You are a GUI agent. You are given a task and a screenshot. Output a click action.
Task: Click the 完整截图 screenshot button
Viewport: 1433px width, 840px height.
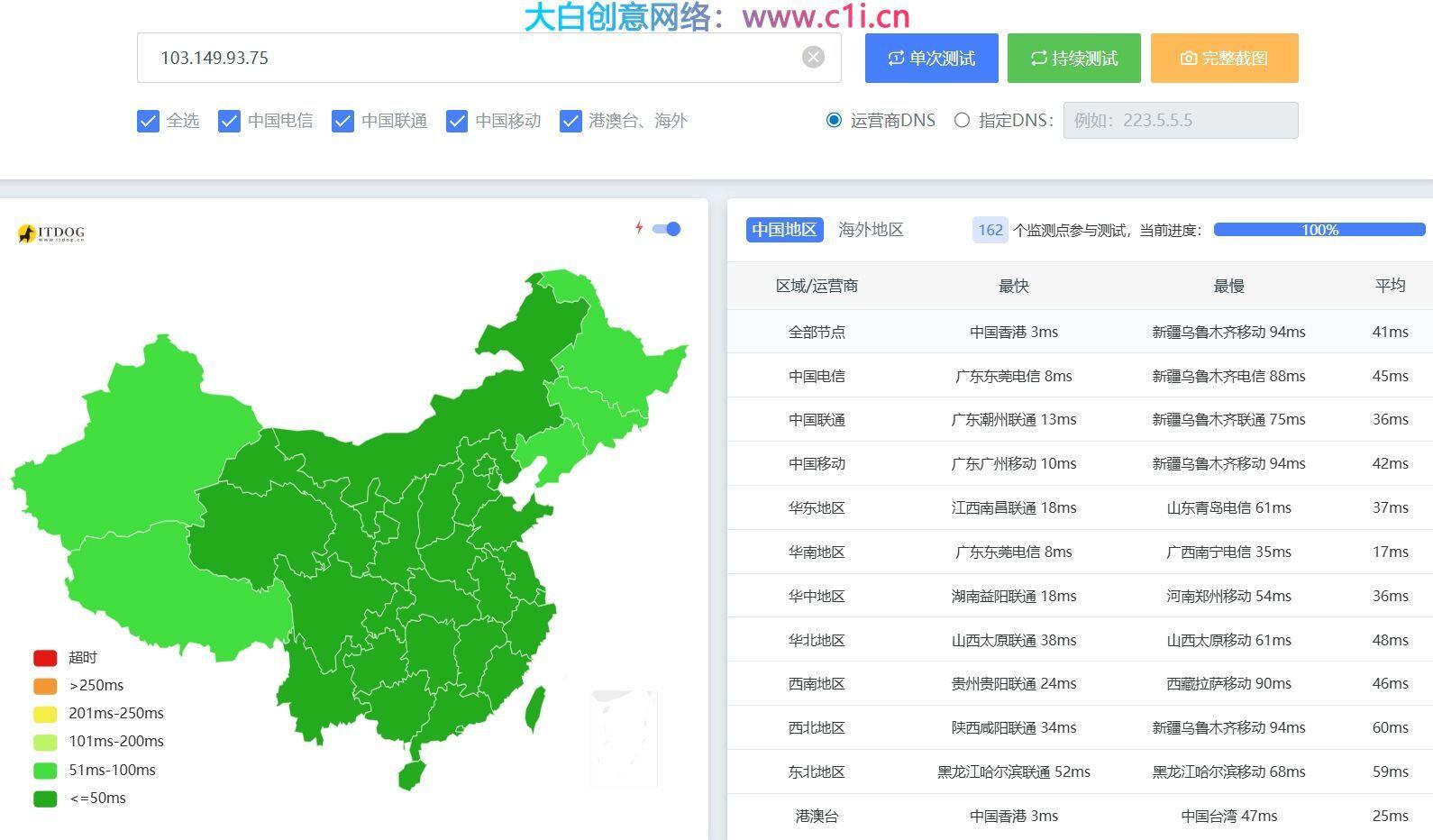coord(1225,58)
